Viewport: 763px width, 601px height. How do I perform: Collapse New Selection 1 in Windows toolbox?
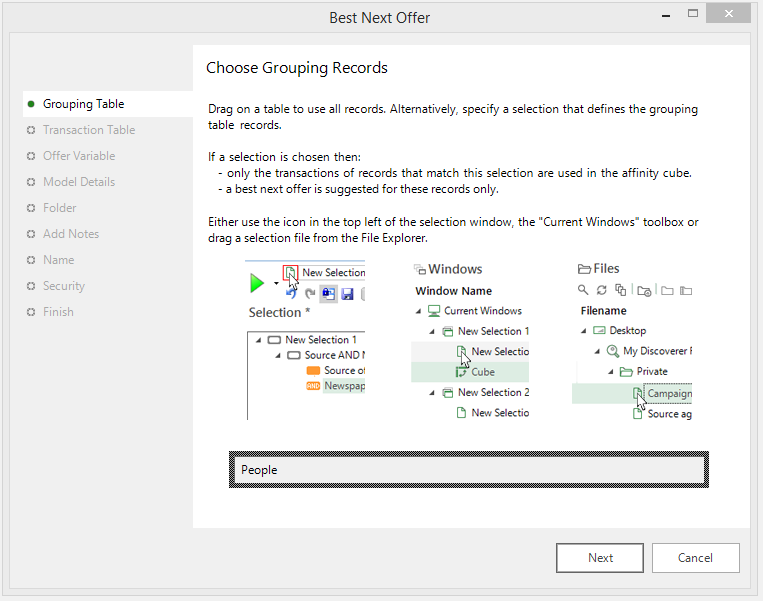click(x=432, y=332)
